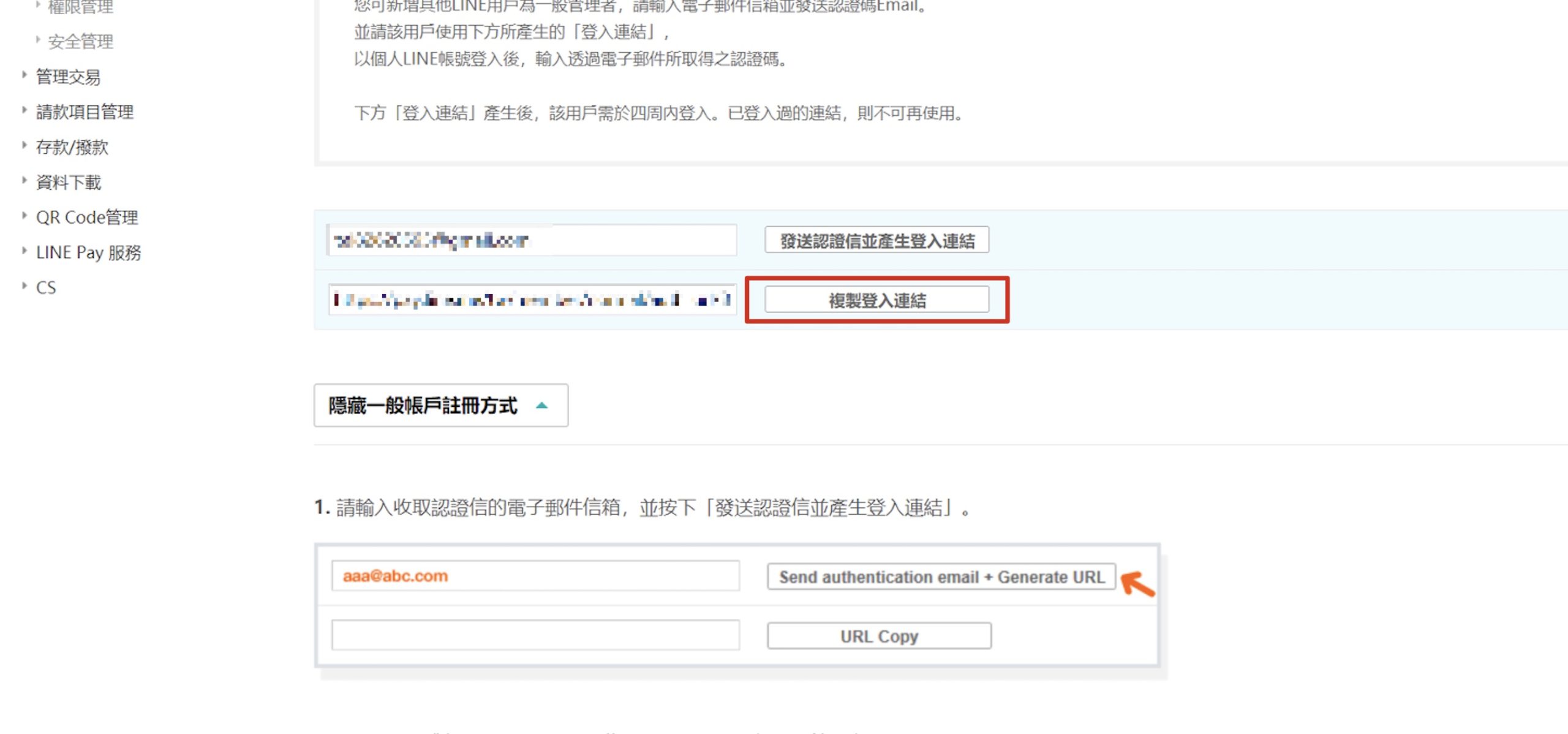This screenshot has width=1568, height=734.
Task: Expand the LINE Pay 服務 arrow
Action: point(24,251)
